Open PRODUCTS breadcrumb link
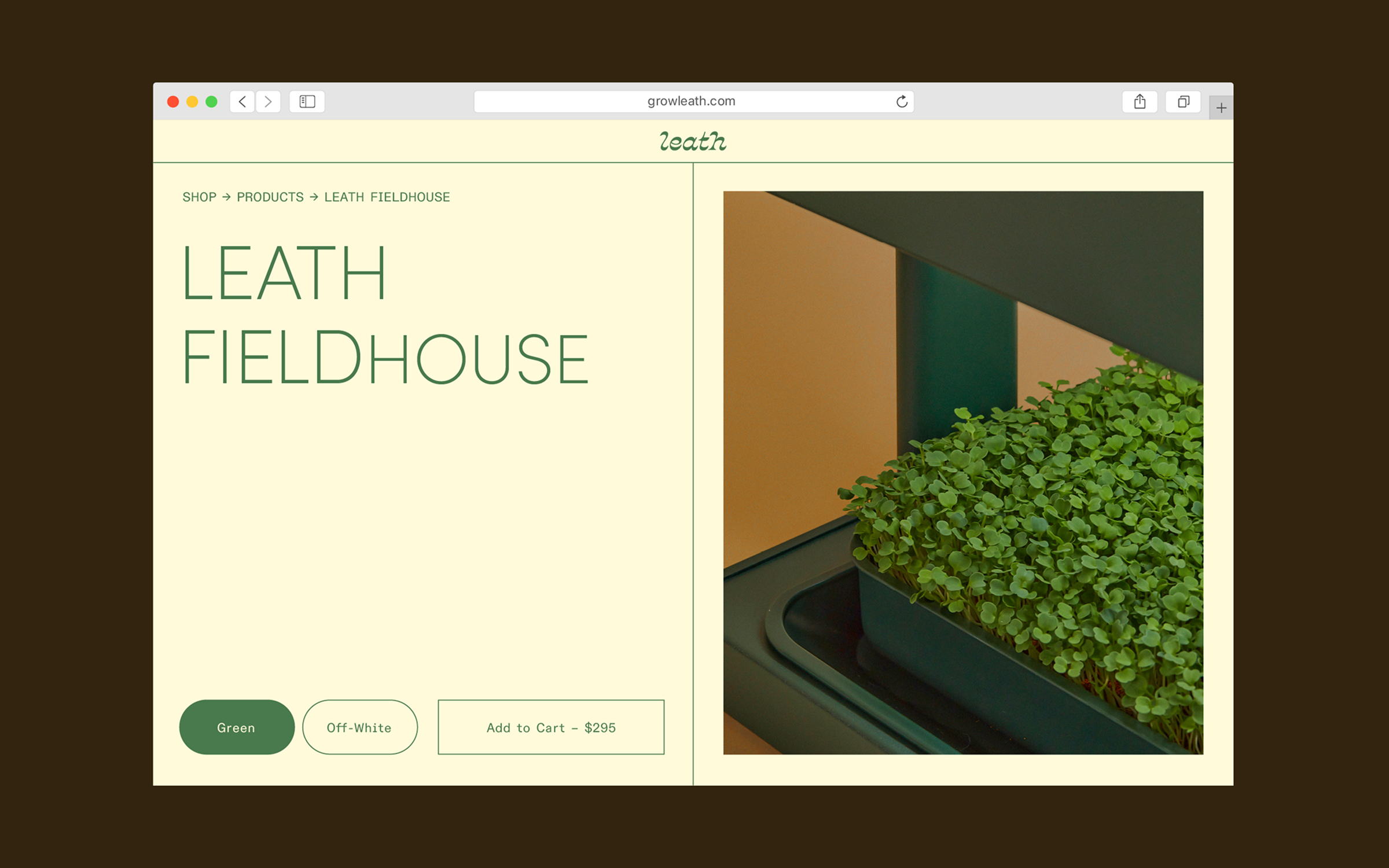The image size is (1389, 868). 270,197
